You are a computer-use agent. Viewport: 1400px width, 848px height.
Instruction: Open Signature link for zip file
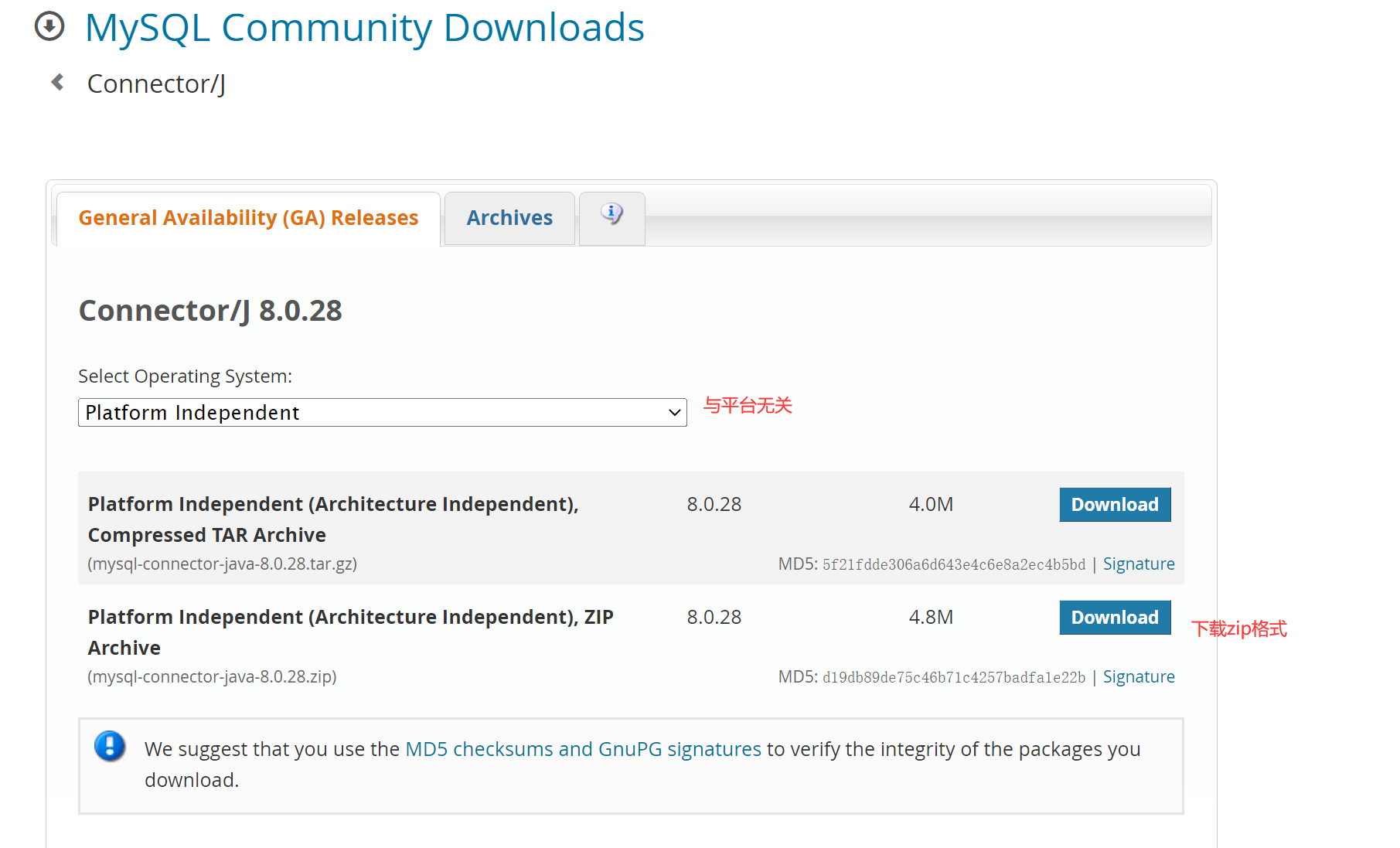pyautogui.click(x=1139, y=677)
